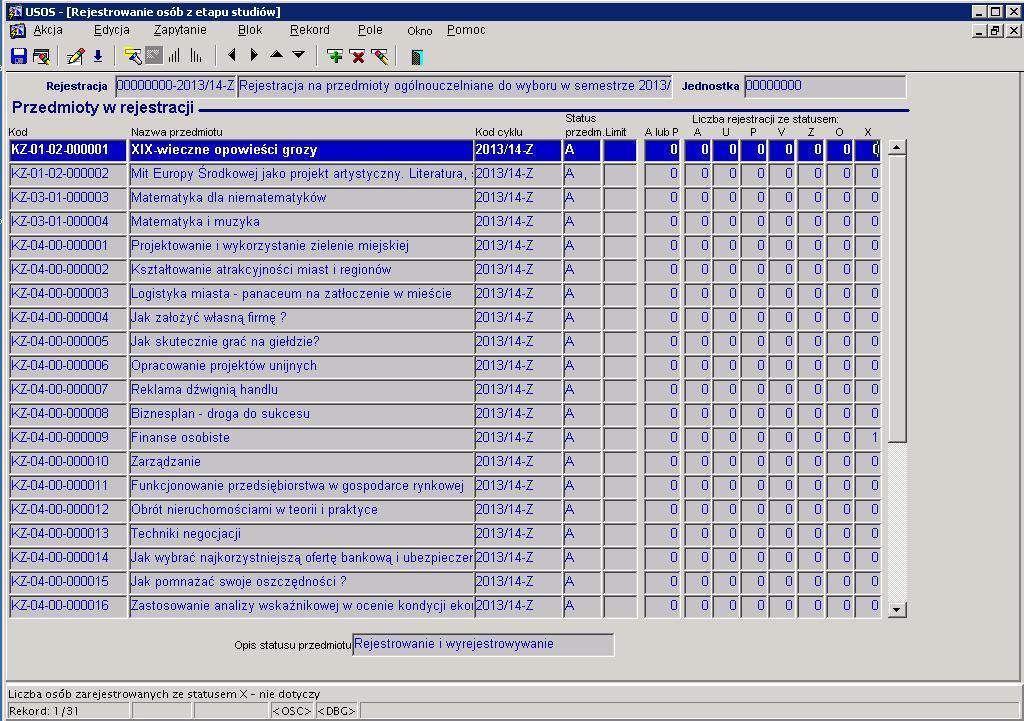Click the USOS form icon left of Akcja
Viewport: 1024px width, 721px height.
click(18, 31)
